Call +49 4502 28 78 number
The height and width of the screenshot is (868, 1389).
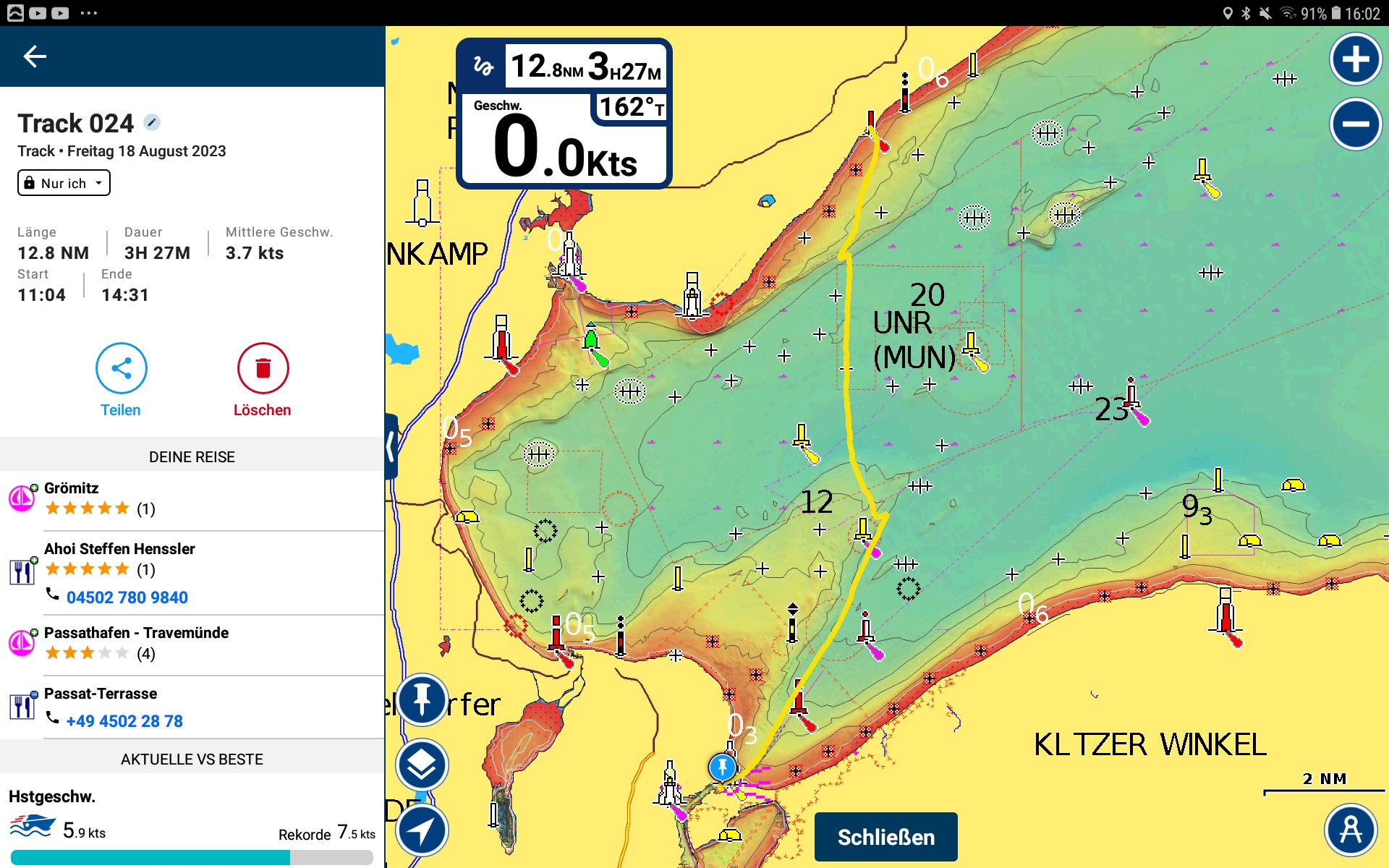[x=124, y=721]
